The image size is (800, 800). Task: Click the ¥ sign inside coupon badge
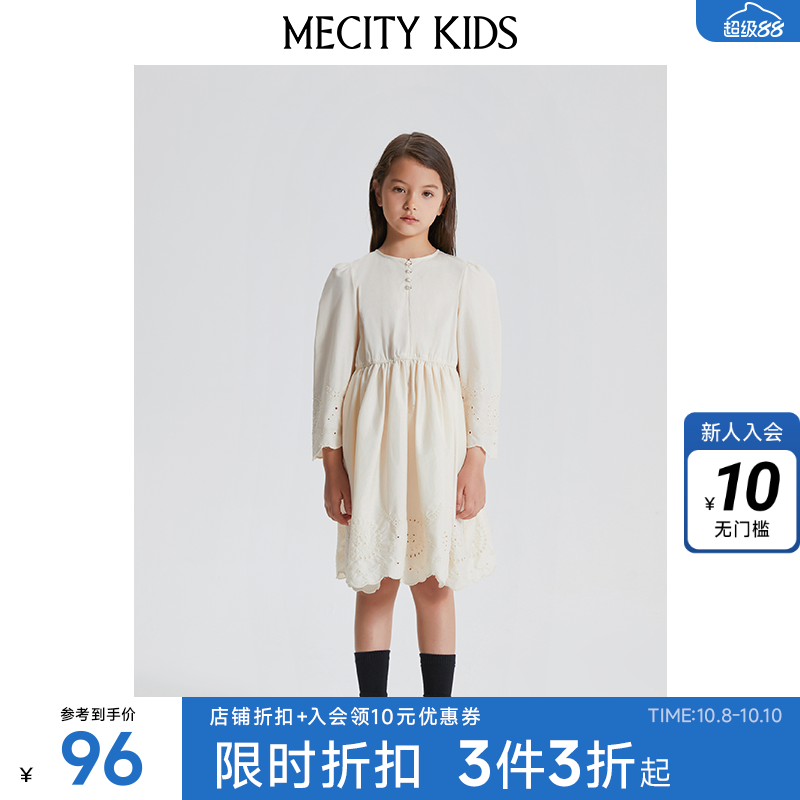[x=710, y=504]
